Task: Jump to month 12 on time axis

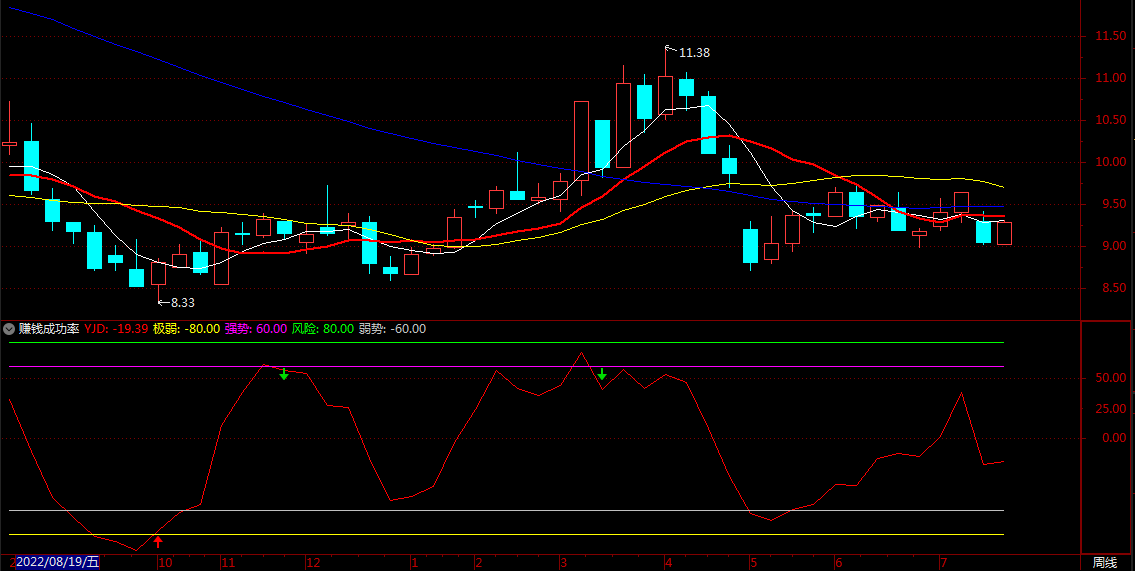Action: (313, 563)
